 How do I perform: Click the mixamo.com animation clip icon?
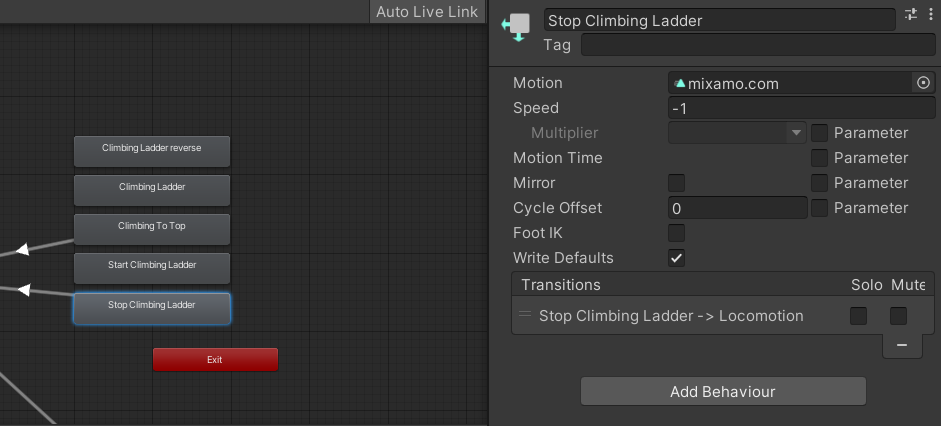tap(680, 84)
